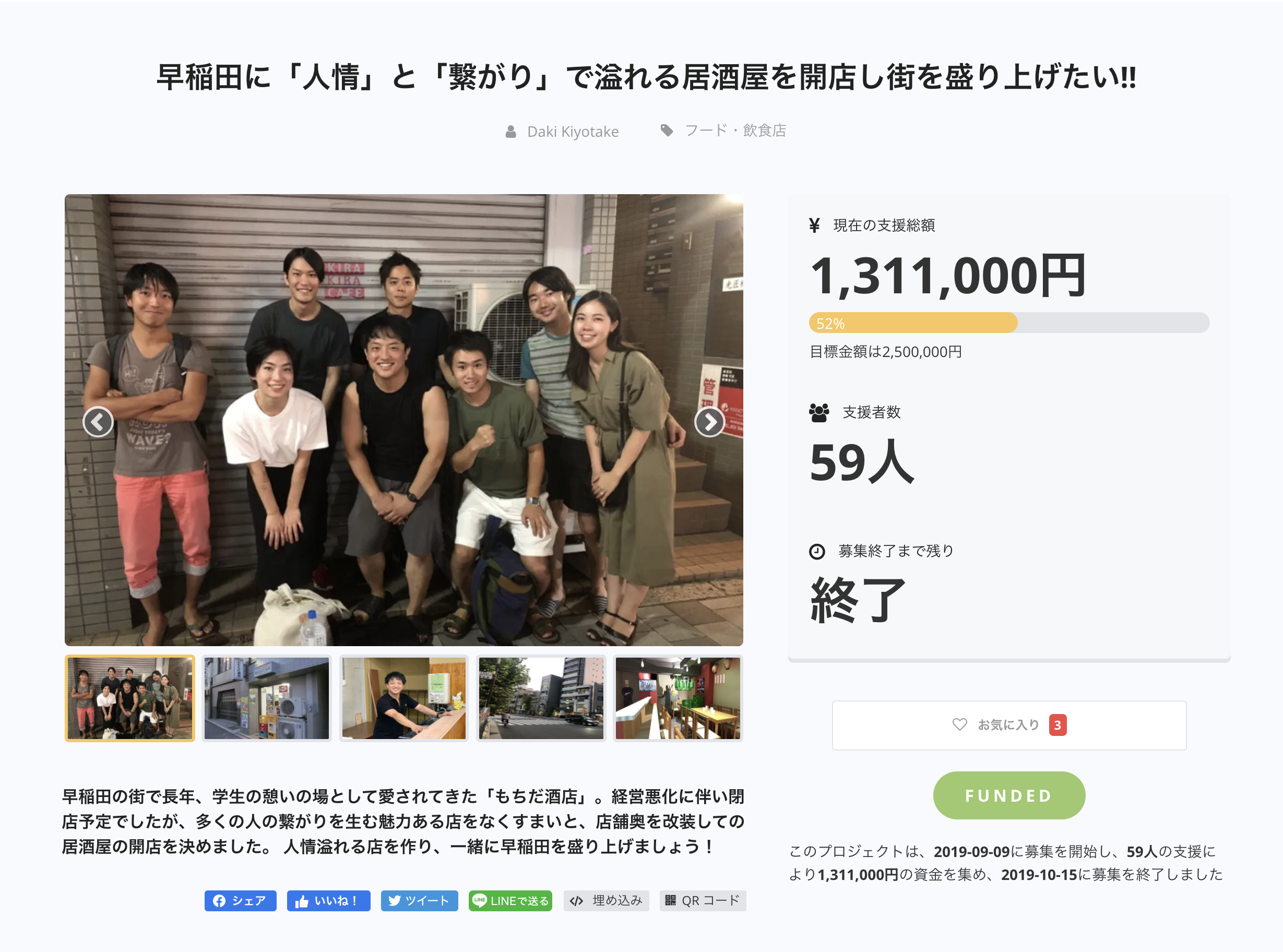Open the 埋め込み embed code option
The width and height of the screenshot is (1283, 952).
tap(607, 901)
